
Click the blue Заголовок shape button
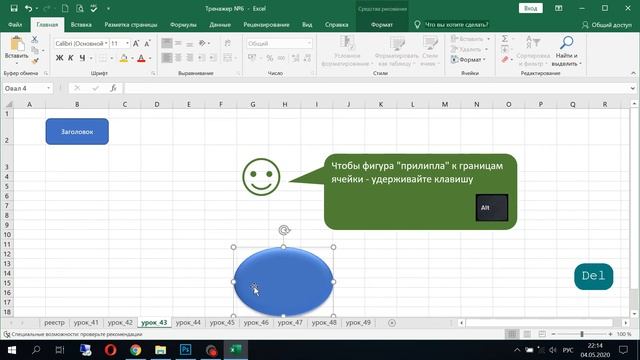[77, 131]
